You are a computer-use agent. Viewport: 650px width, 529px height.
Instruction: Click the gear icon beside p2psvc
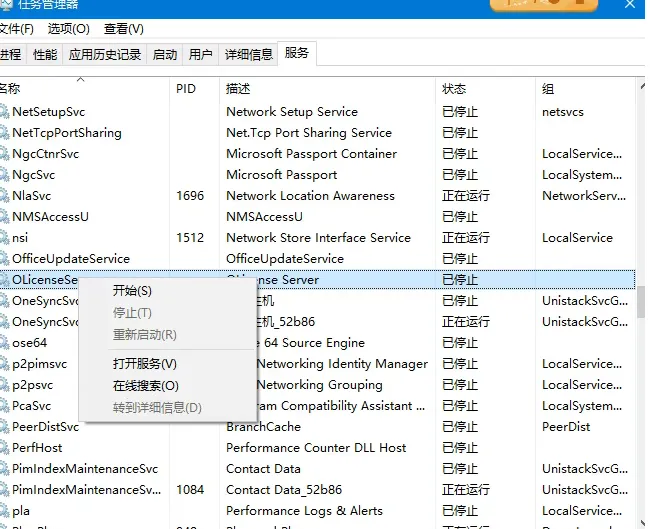click(4, 385)
